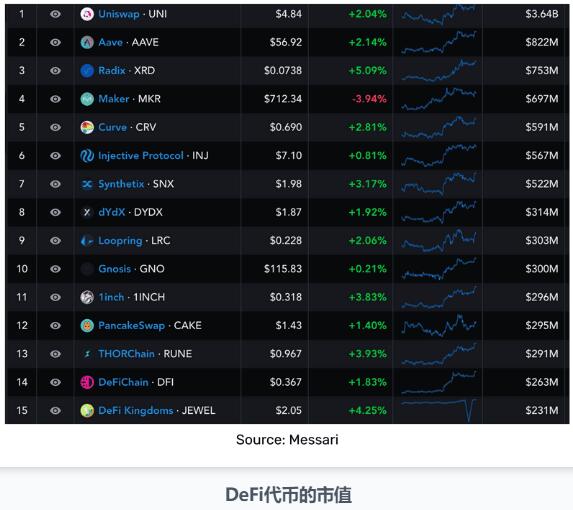The width and height of the screenshot is (573, 510).
Task: Open the Uniswap asset link
Action: [x=119, y=14]
